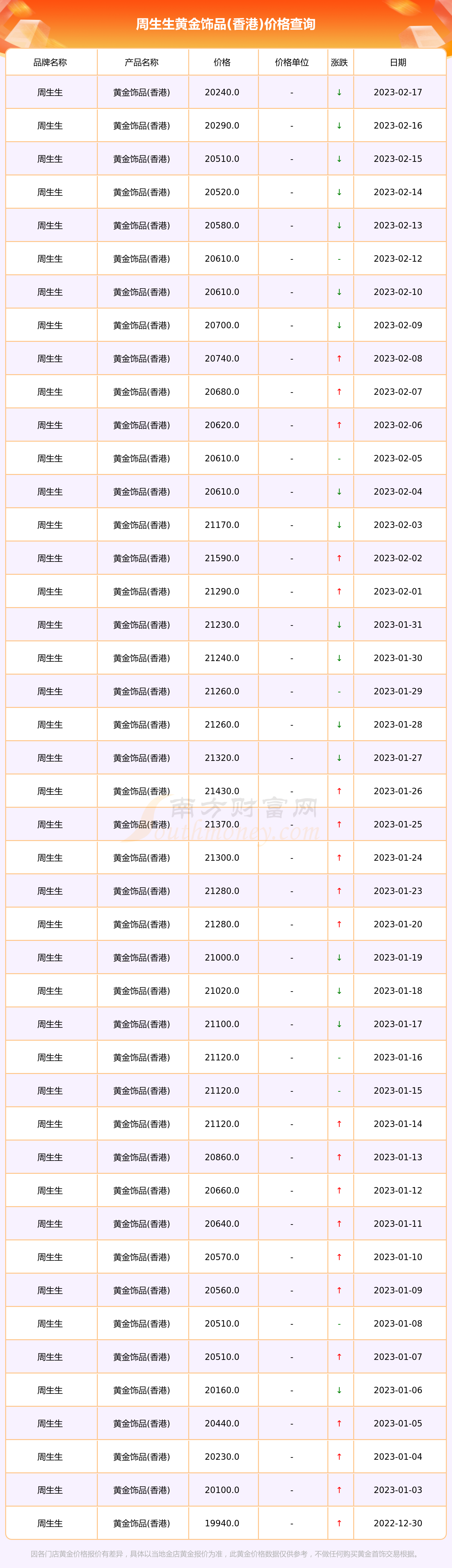The width and height of the screenshot is (452, 1568).
Task: Click the down arrow for 2023-01-06
Action: tap(339, 1390)
